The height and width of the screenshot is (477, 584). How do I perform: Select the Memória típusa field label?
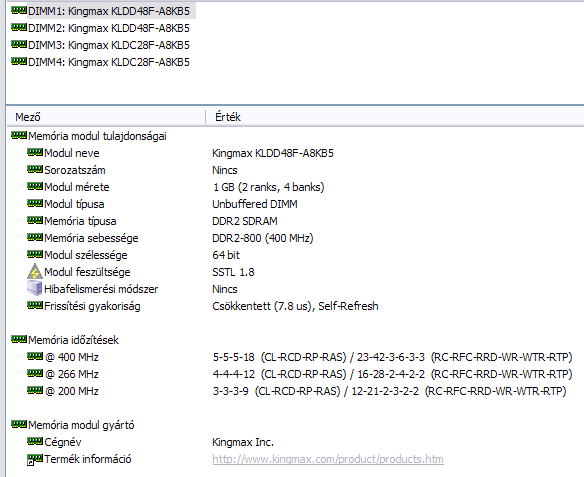(80, 221)
